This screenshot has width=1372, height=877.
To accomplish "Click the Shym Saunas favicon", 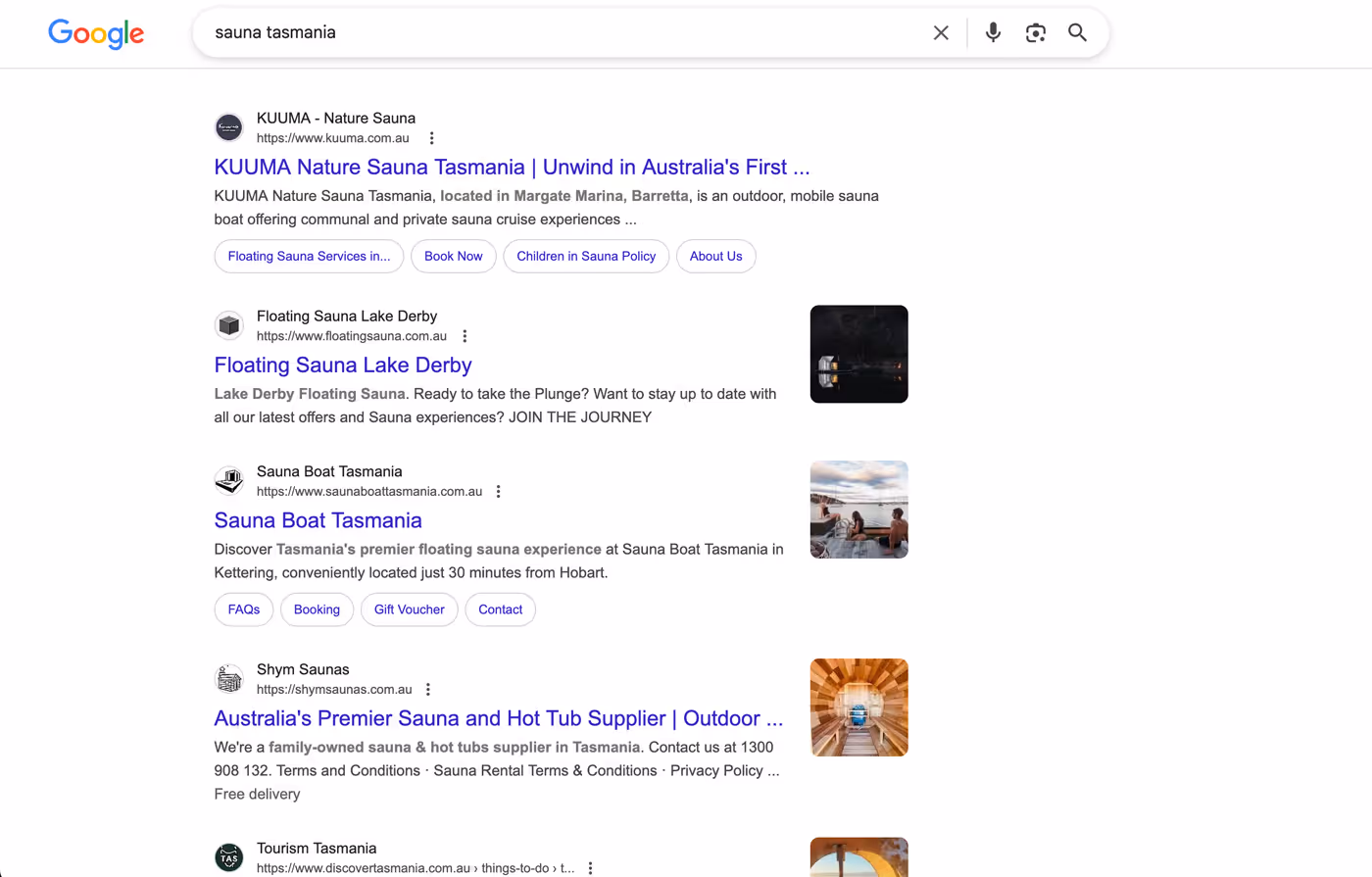I will pyautogui.click(x=228, y=678).
